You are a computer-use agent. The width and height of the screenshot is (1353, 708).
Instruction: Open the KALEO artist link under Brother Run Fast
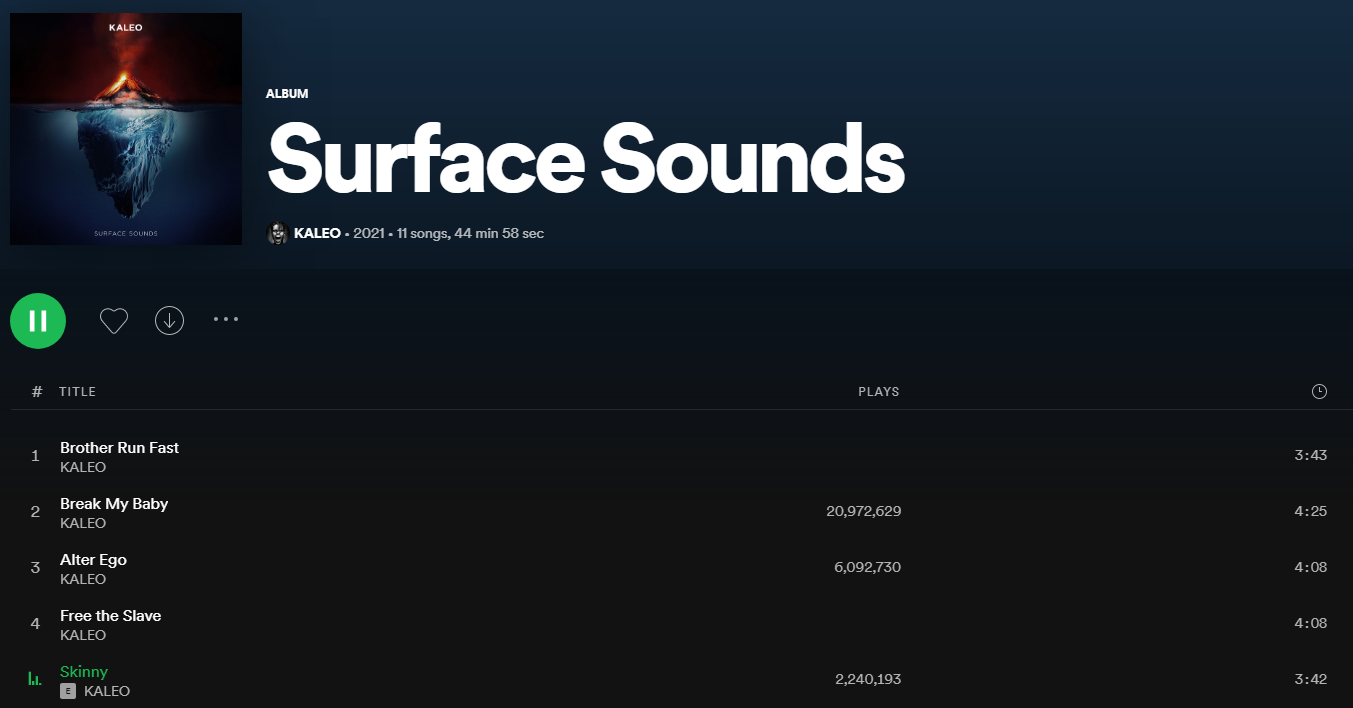83,467
